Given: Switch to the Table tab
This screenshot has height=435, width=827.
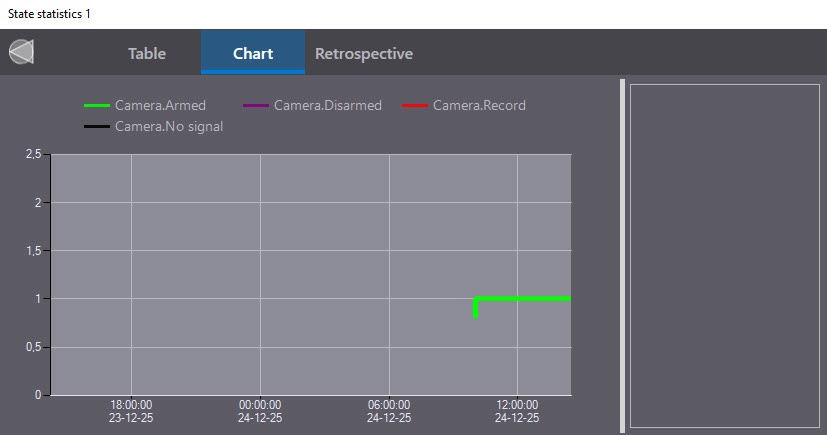Looking at the screenshot, I should coord(147,53).
